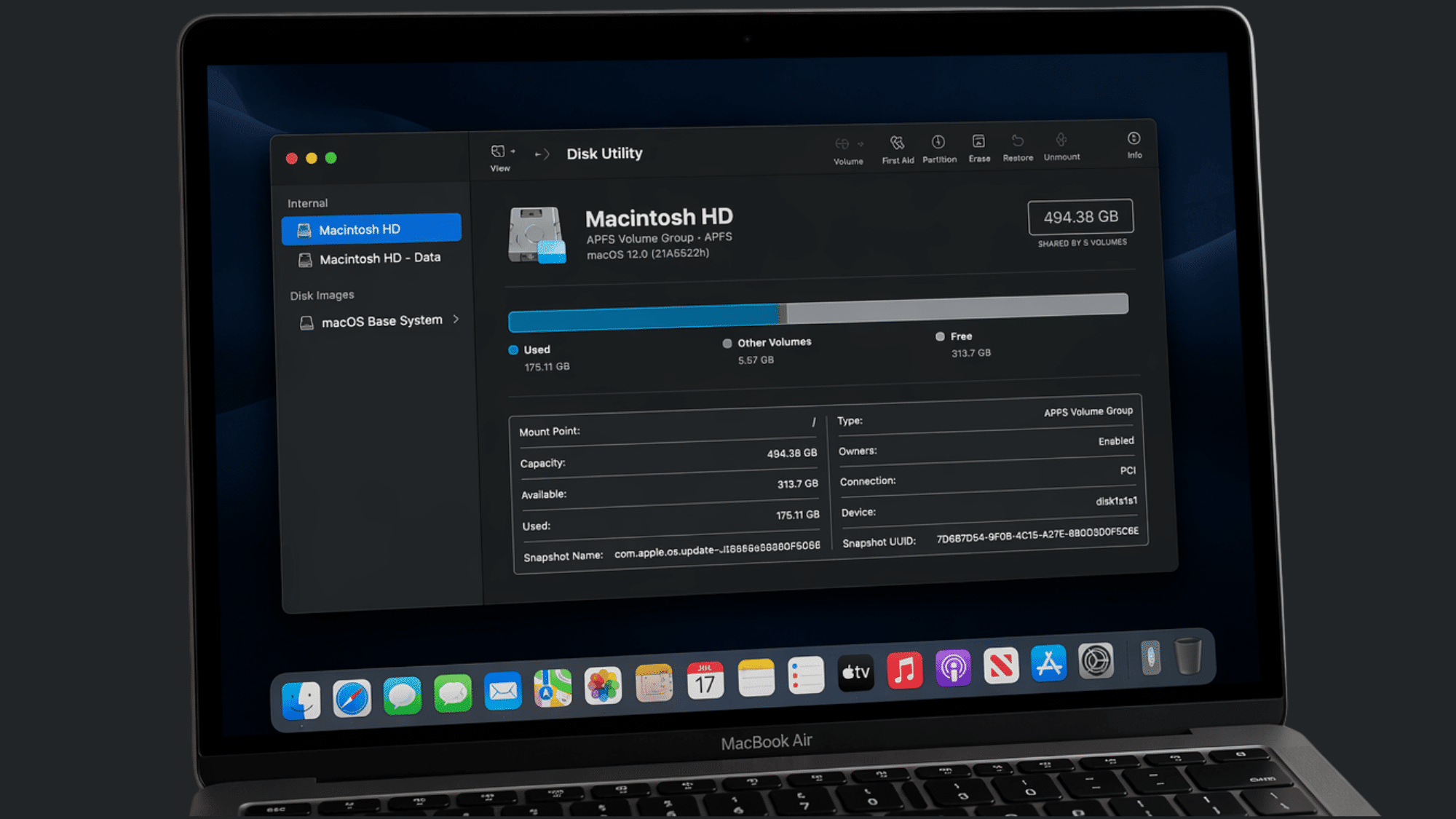
Task: Click the Capacity row value 494.38 GB
Action: pos(792,454)
